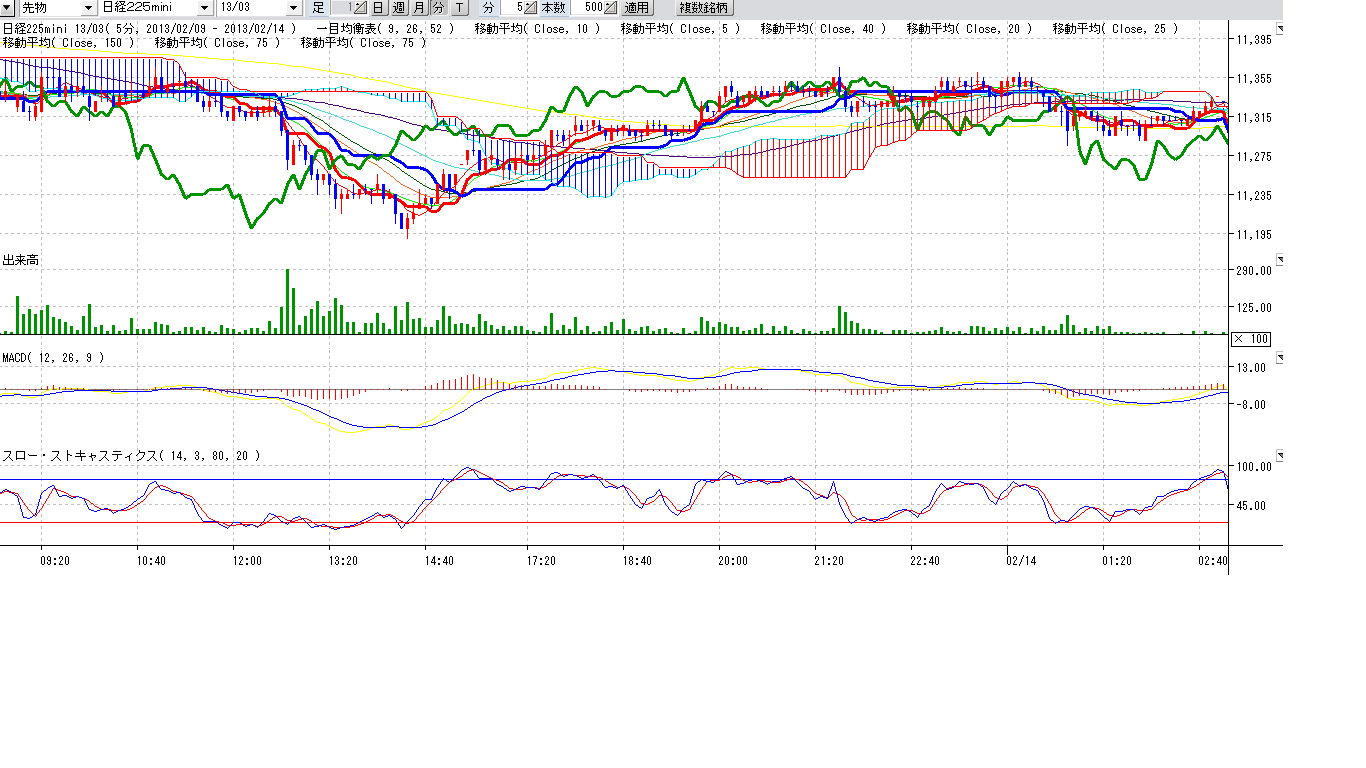Open the price chart panel menu arrow
This screenshot has height=768, width=1366.
pyautogui.click(x=1278, y=30)
